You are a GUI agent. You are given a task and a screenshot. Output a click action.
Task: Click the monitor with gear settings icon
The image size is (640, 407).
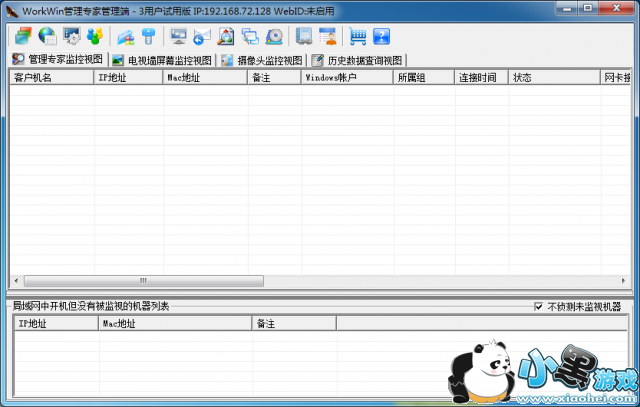click(x=71, y=36)
